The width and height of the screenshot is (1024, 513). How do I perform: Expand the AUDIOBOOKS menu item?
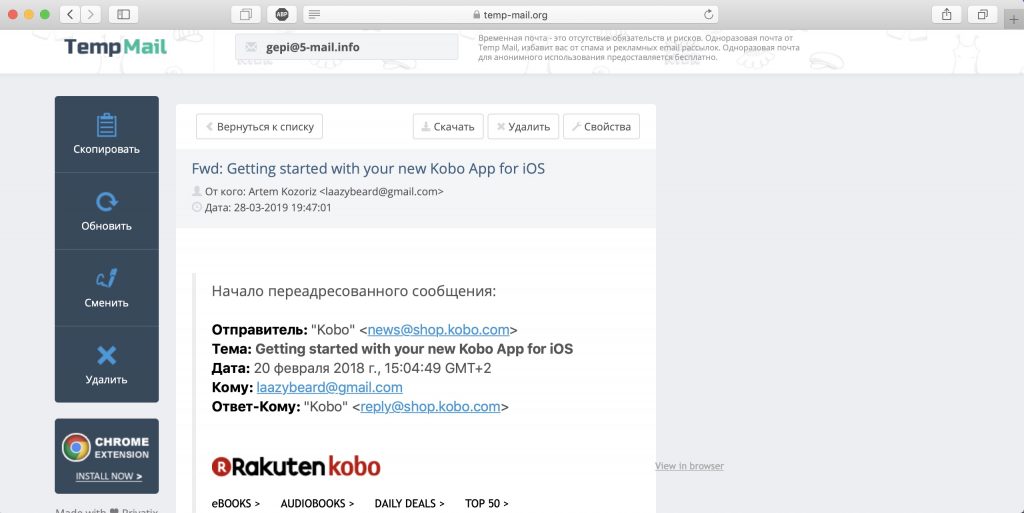point(317,503)
